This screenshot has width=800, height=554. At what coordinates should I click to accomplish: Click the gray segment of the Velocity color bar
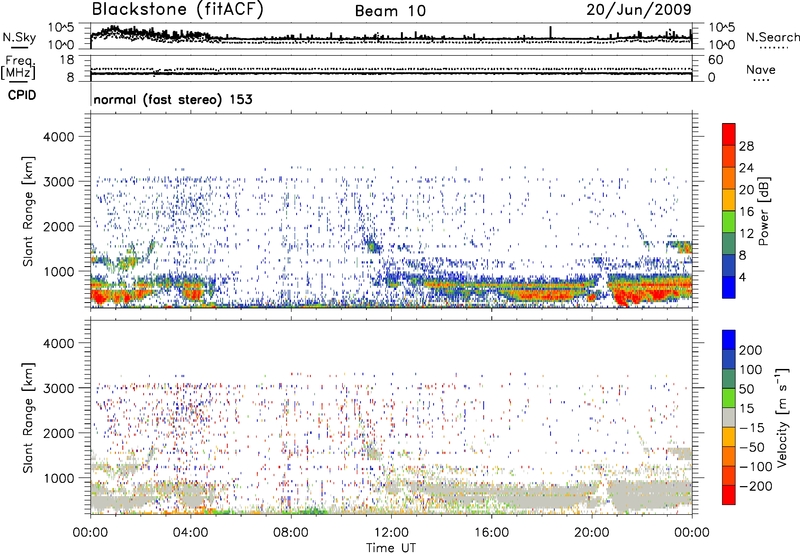click(729, 418)
